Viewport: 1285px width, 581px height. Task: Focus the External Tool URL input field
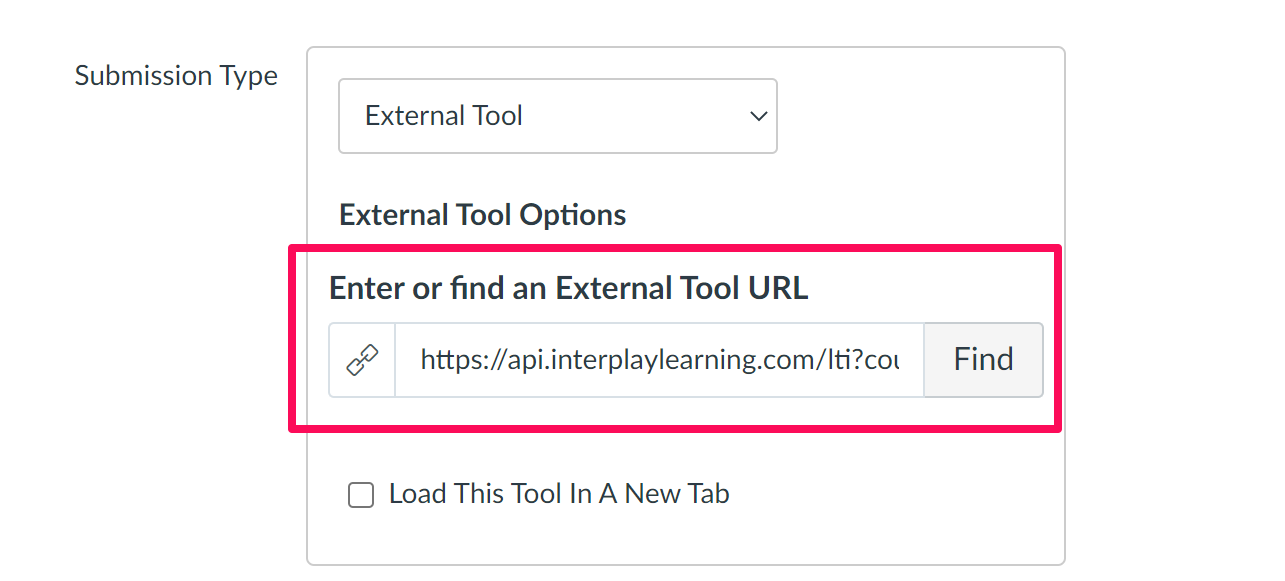coord(659,360)
